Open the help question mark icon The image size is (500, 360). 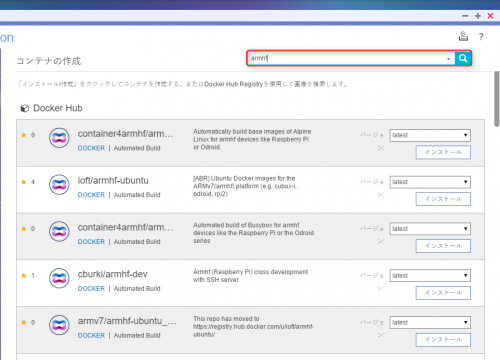click(481, 37)
